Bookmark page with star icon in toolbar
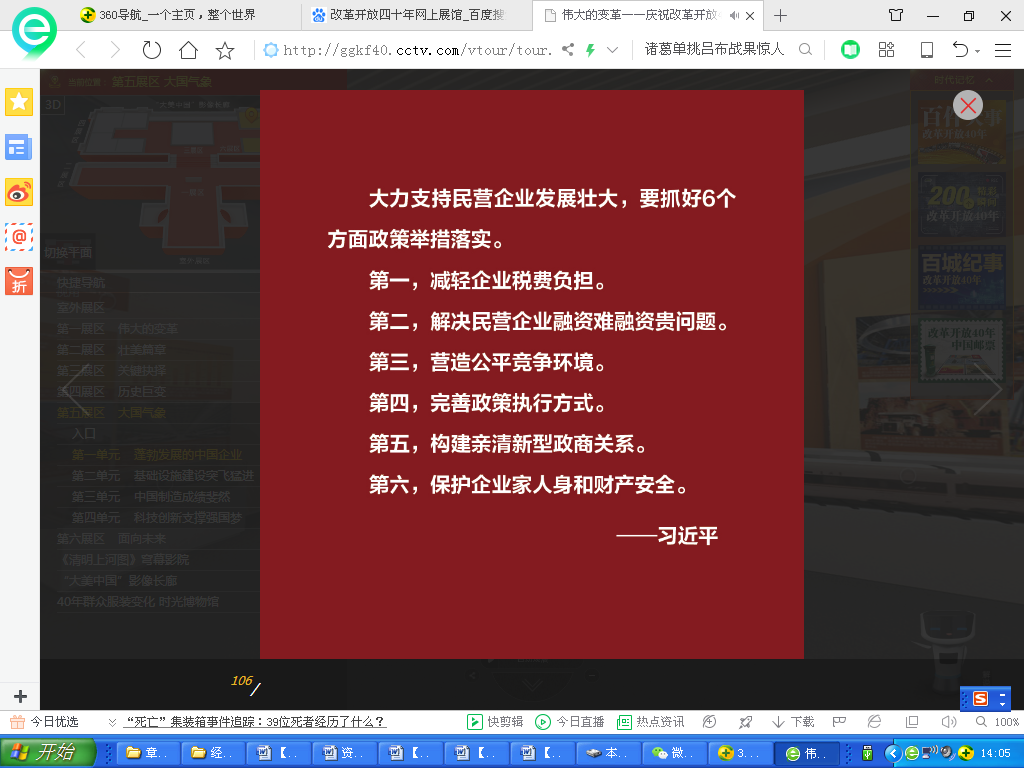The image size is (1024, 768). tap(225, 50)
